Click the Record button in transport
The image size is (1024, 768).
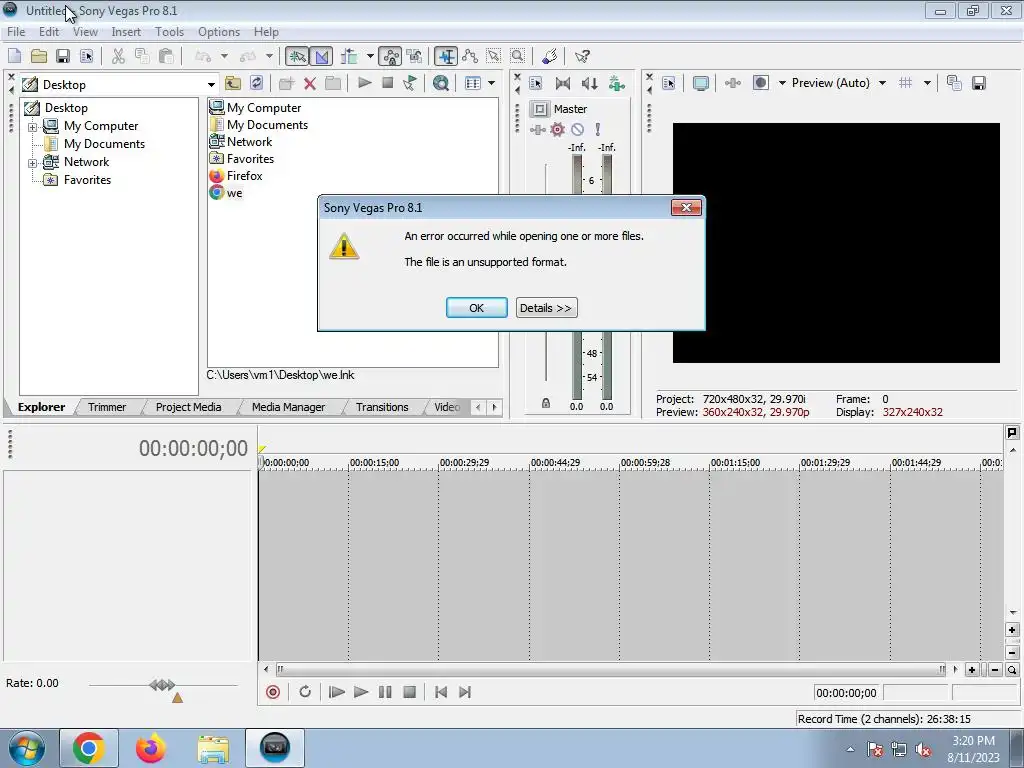pos(273,692)
